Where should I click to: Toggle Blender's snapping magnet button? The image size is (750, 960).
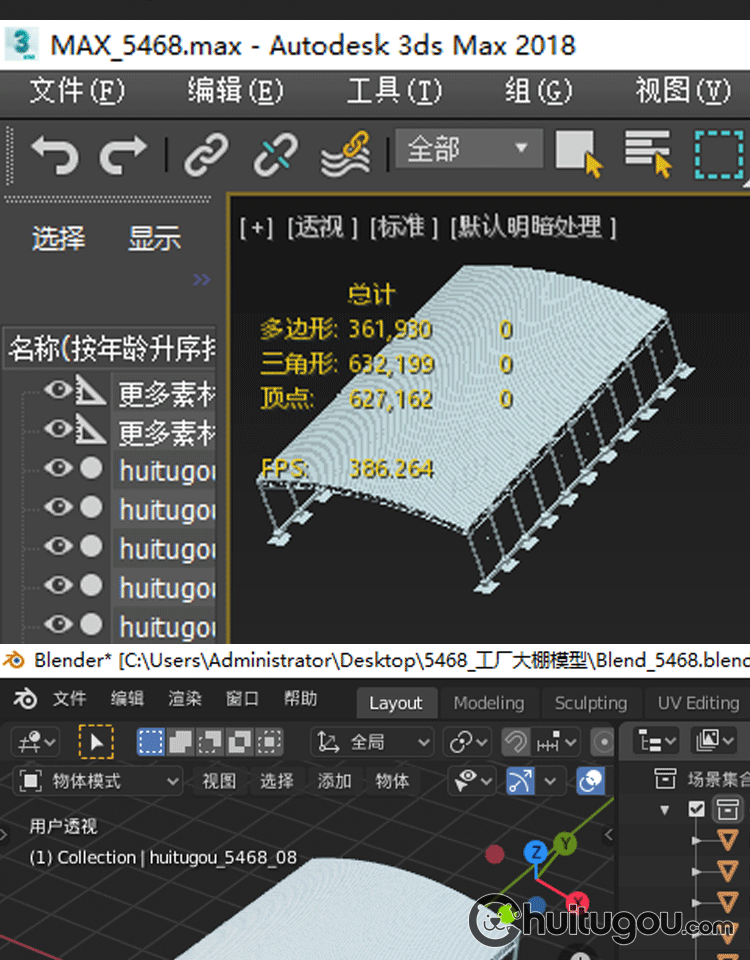point(515,742)
